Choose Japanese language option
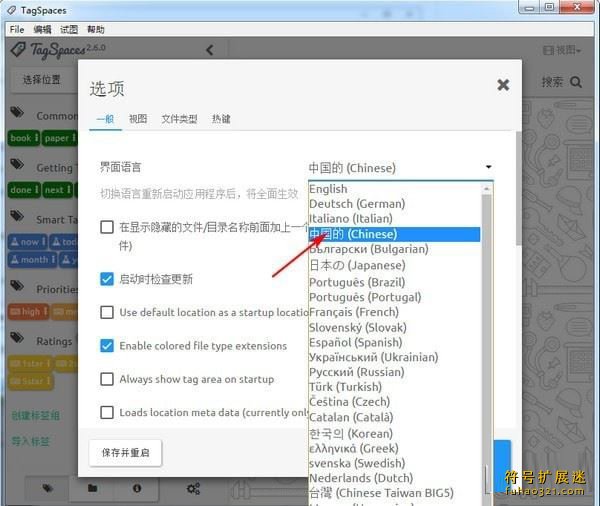600x506 pixels. [395, 265]
